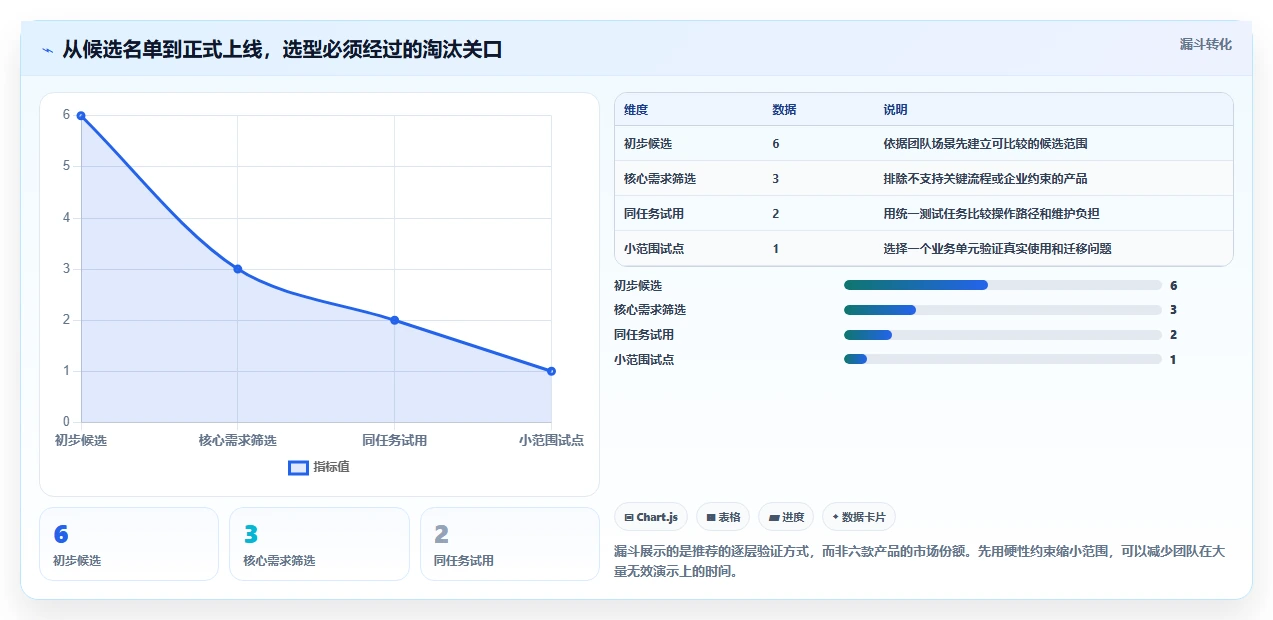
Task: Click x-axis label 初步候选 on chart
Action: (81, 440)
